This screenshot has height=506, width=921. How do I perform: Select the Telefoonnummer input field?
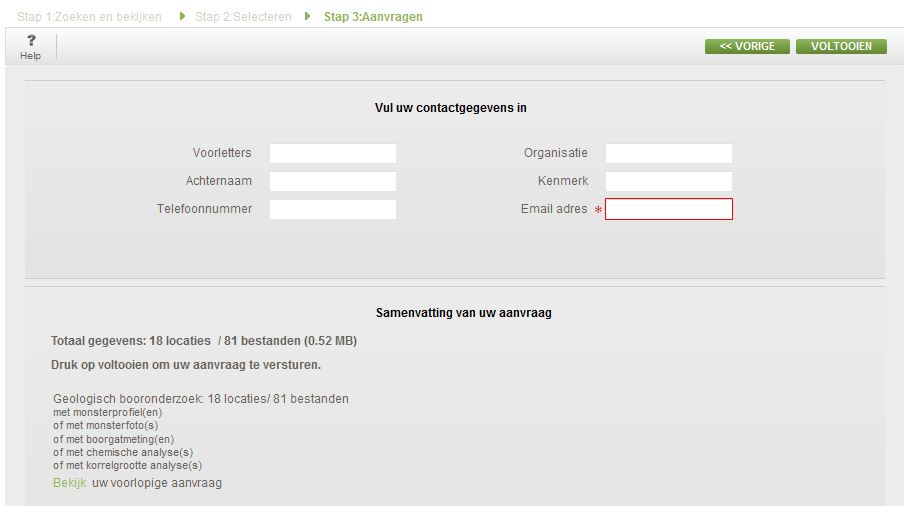(332, 209)
